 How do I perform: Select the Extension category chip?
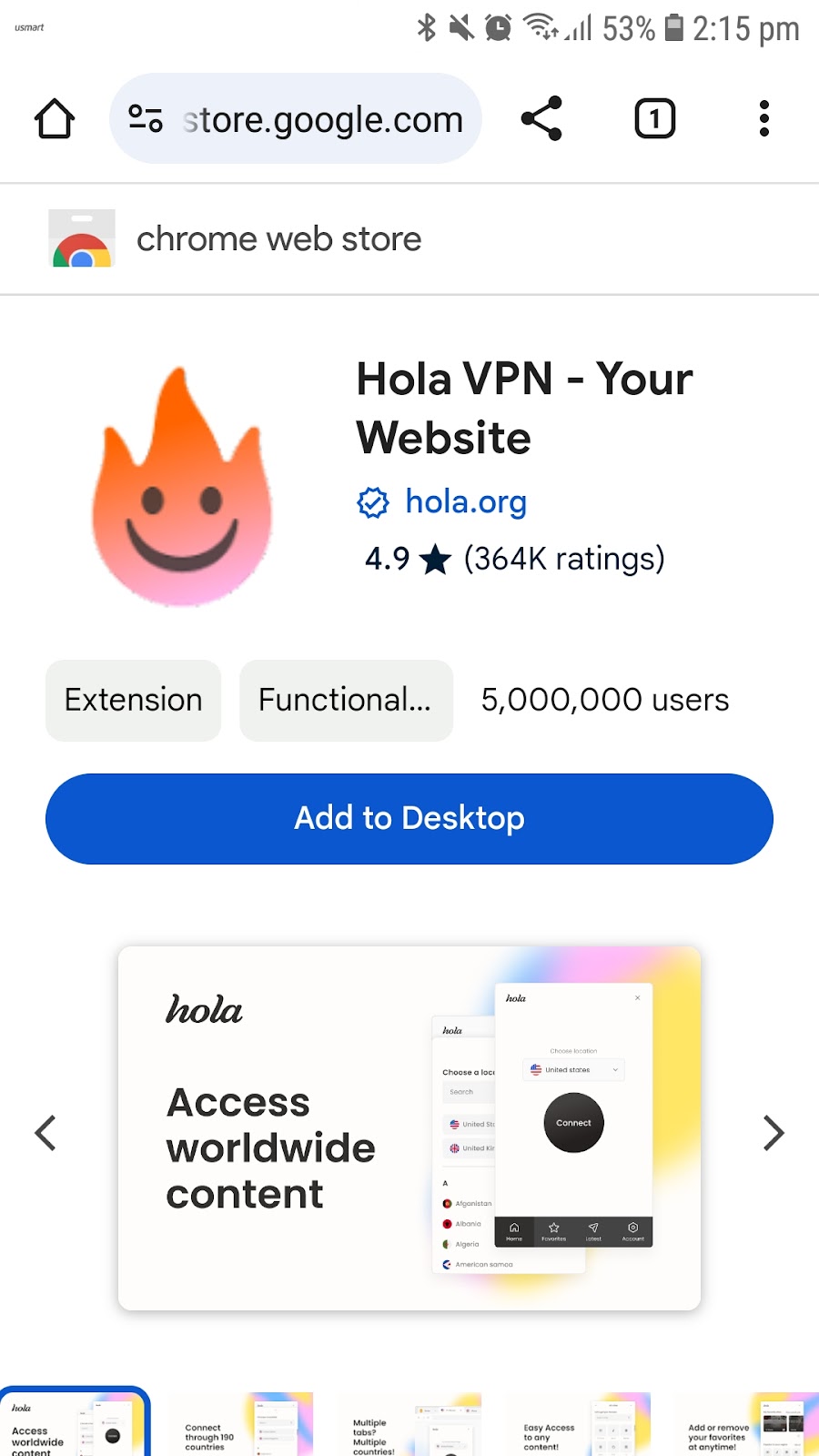134,700
